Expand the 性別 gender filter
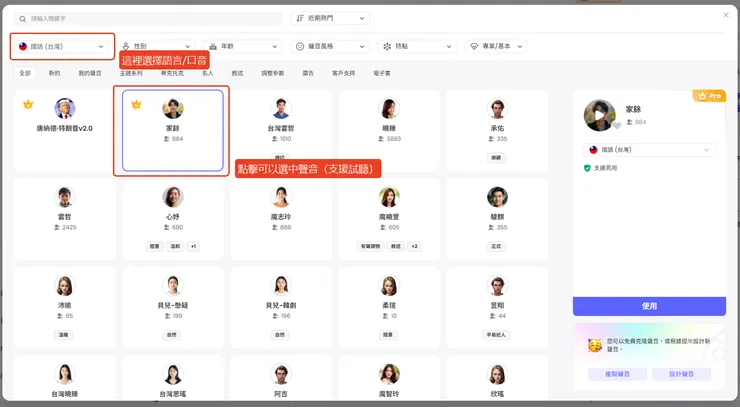740x407 pixels. (156, 46)
